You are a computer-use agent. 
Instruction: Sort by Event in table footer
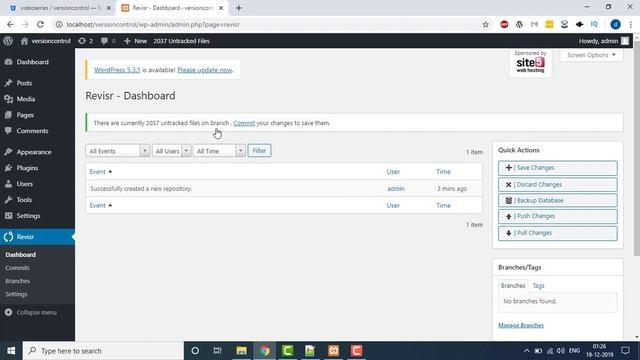coord(100,205)
